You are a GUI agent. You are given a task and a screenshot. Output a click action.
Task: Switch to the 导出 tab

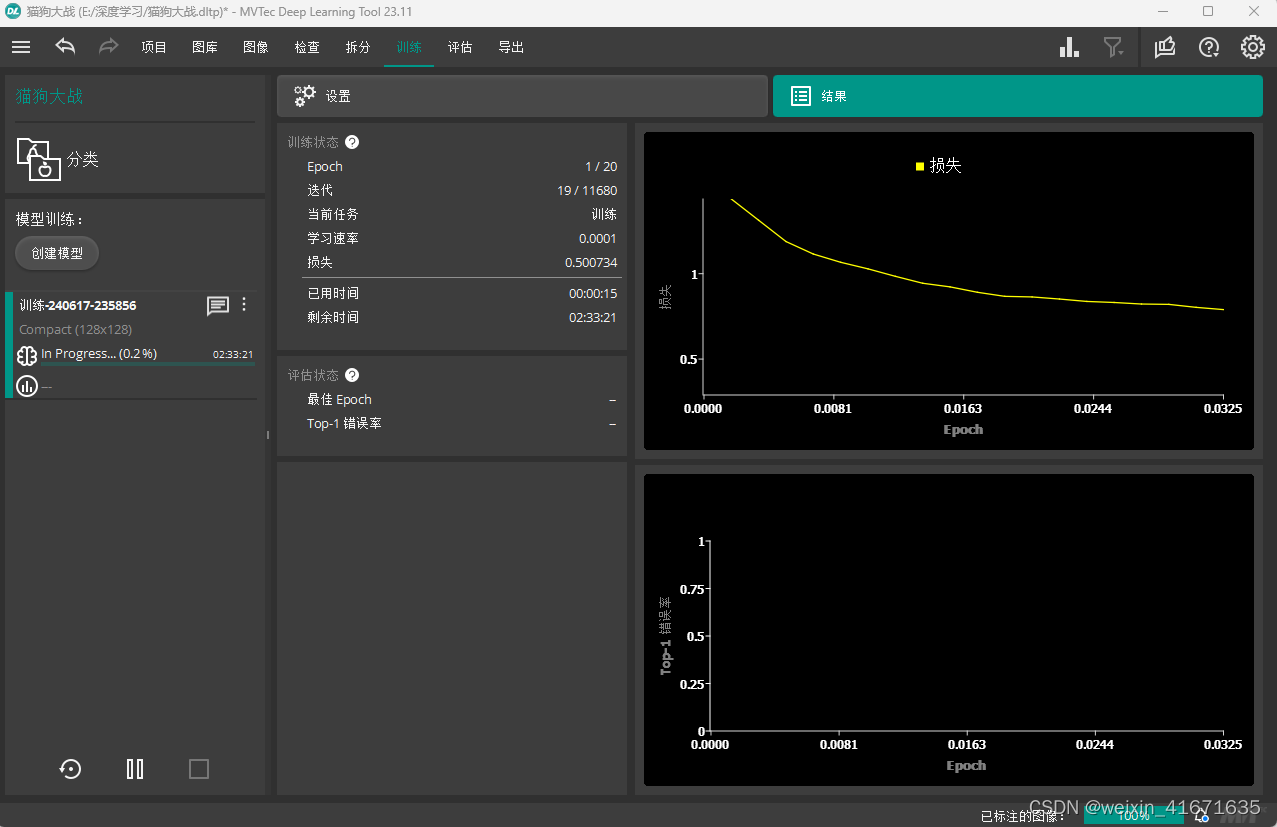point(511,47)
